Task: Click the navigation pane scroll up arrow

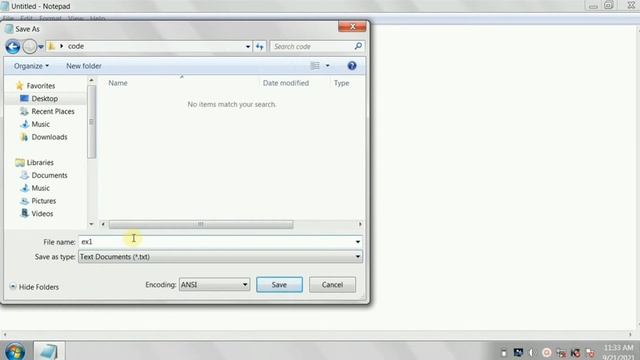Action: click(x=91, y=80)
